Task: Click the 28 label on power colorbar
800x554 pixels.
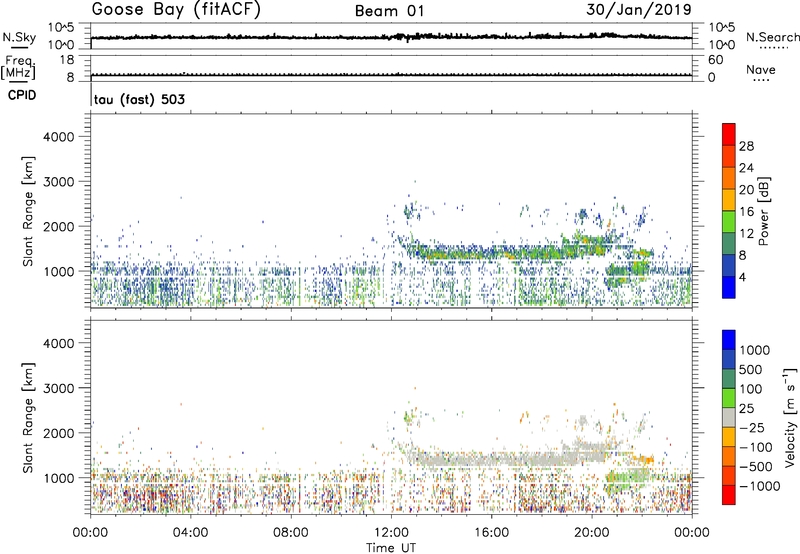Action: coord(746,146)
